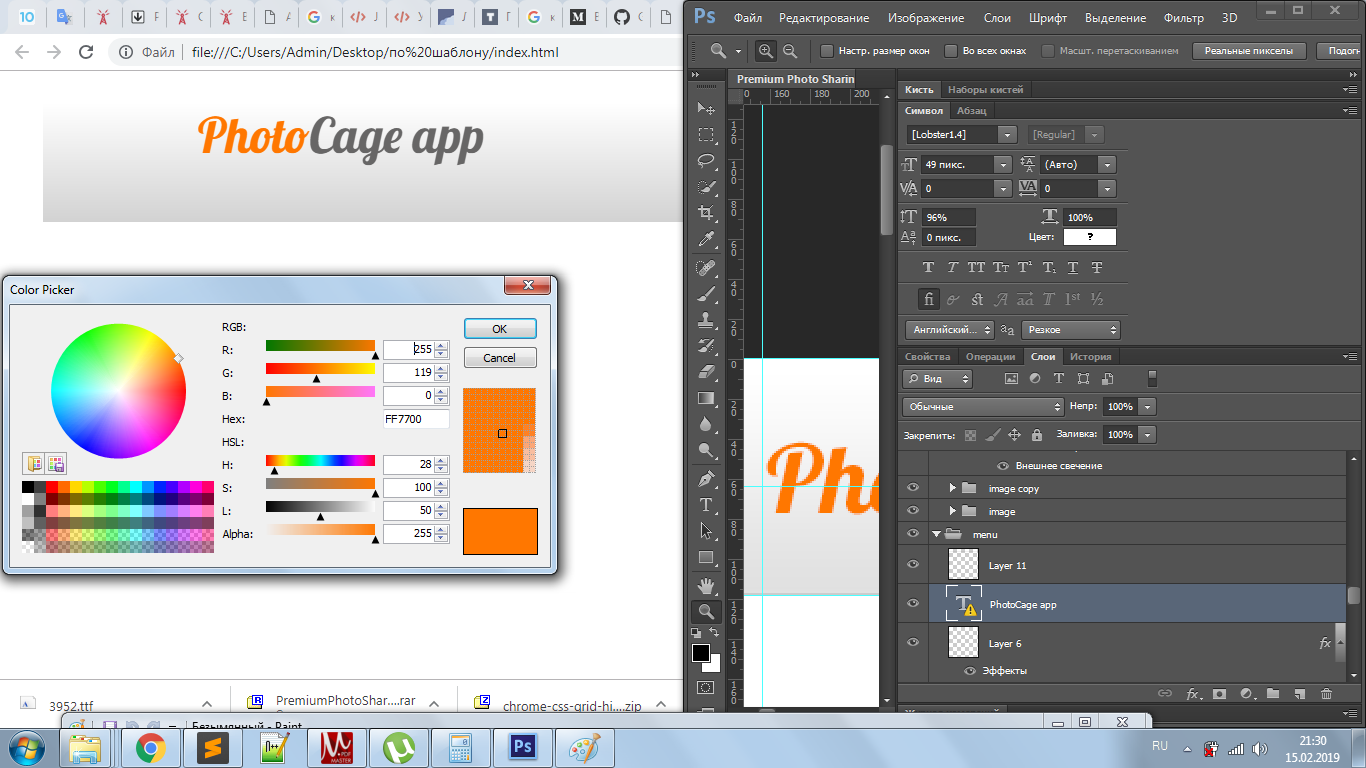The width and height of the screenshot is (1366, 768).
Task: Expand the 'image' layer group
Action: click(x=953, y=511)
